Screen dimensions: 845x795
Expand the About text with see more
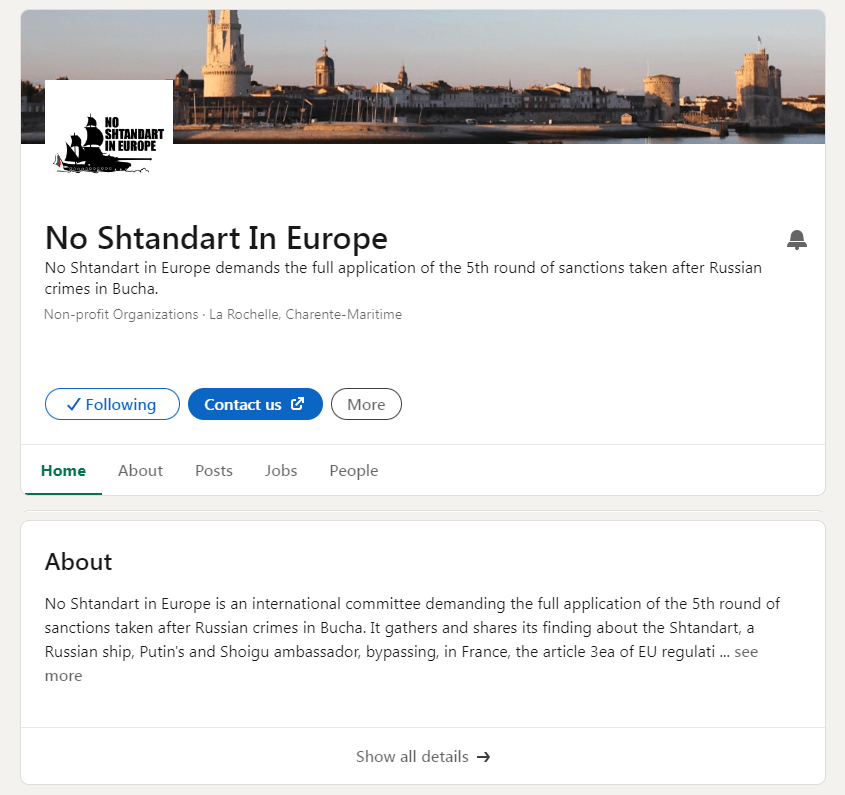(747, 651)
